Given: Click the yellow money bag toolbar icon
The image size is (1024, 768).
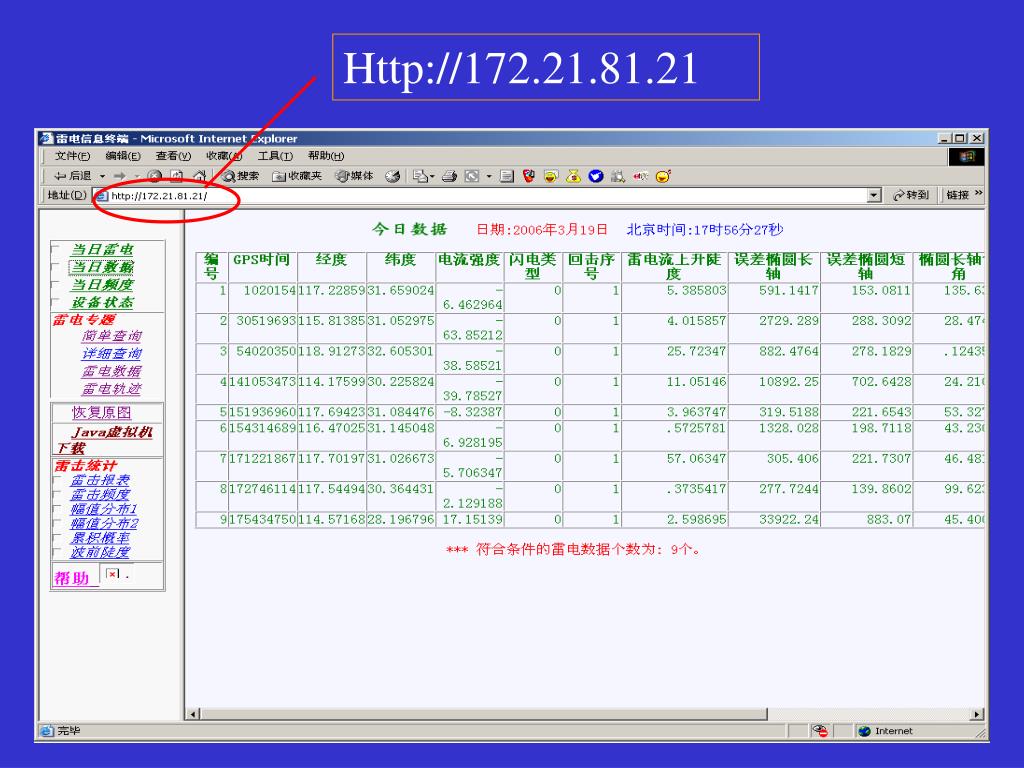Looking at the screenshot, I should pos(573,176).
